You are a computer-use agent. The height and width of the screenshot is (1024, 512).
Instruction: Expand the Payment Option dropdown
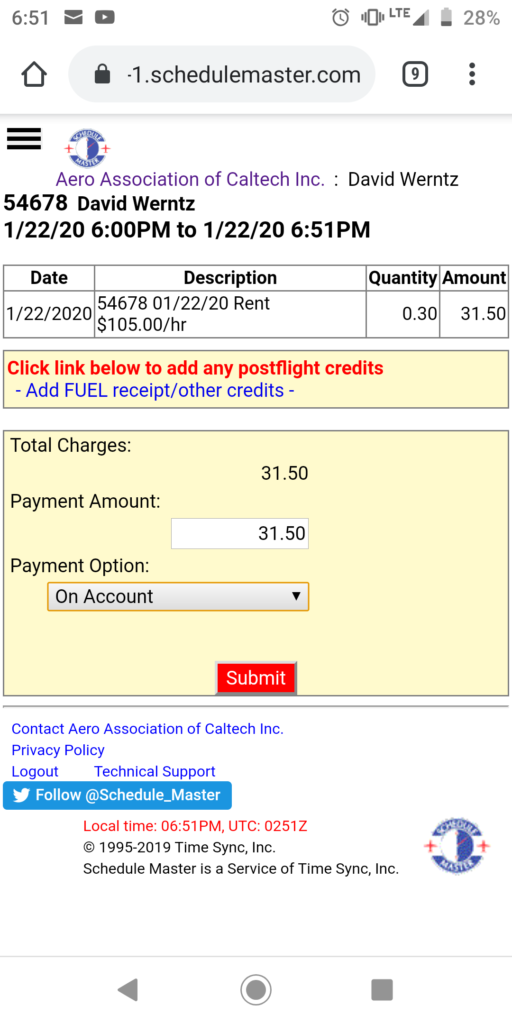click(x=178, y=596)
